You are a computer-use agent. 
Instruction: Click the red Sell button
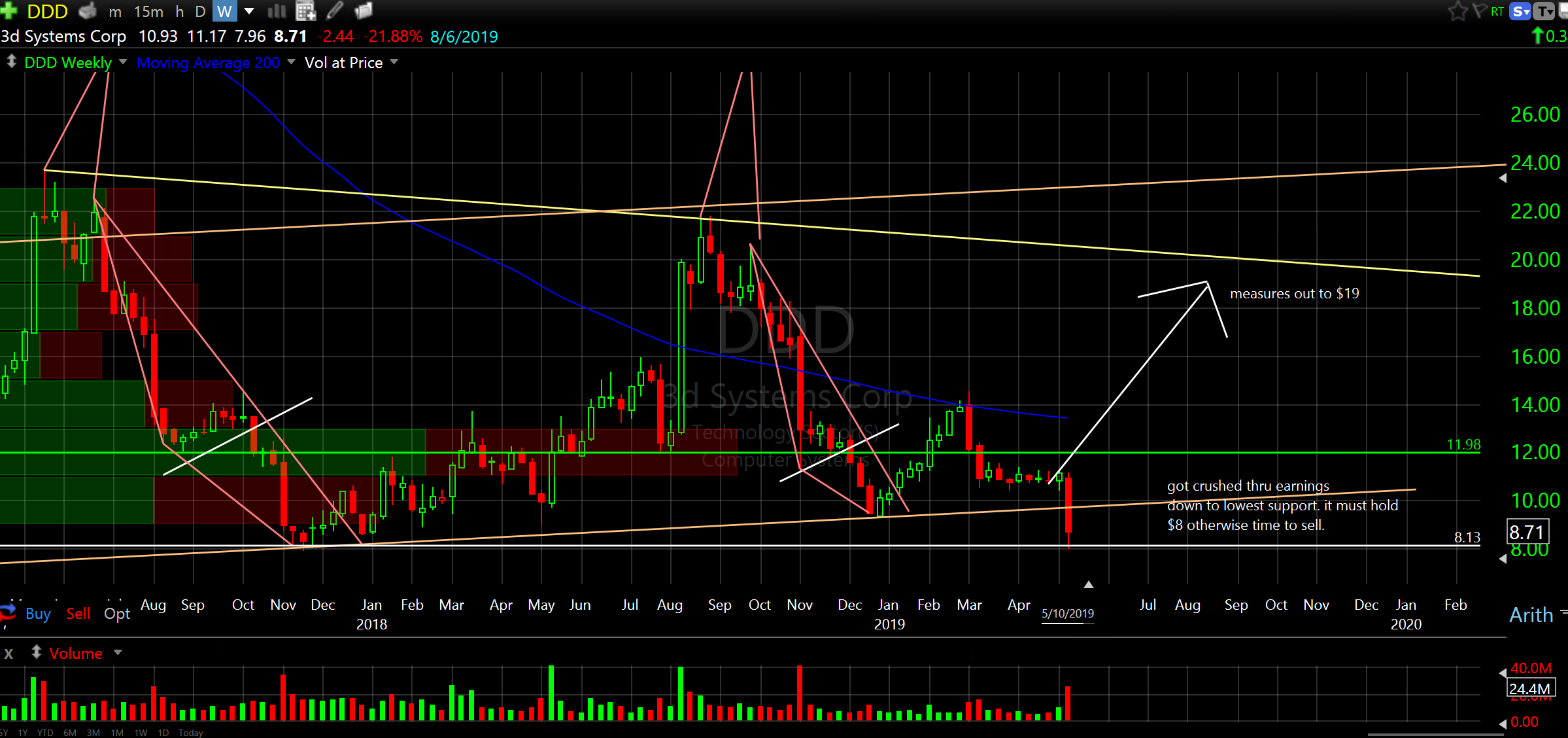pos(78,614)
